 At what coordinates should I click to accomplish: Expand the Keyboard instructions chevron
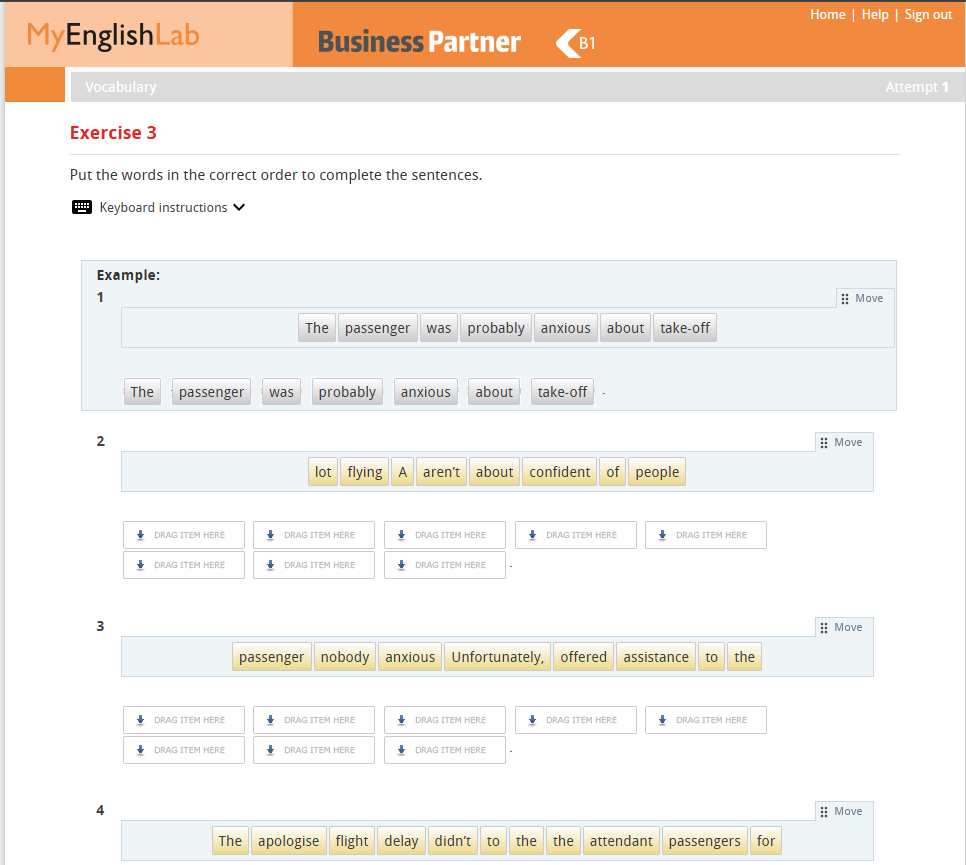(239, 208)
